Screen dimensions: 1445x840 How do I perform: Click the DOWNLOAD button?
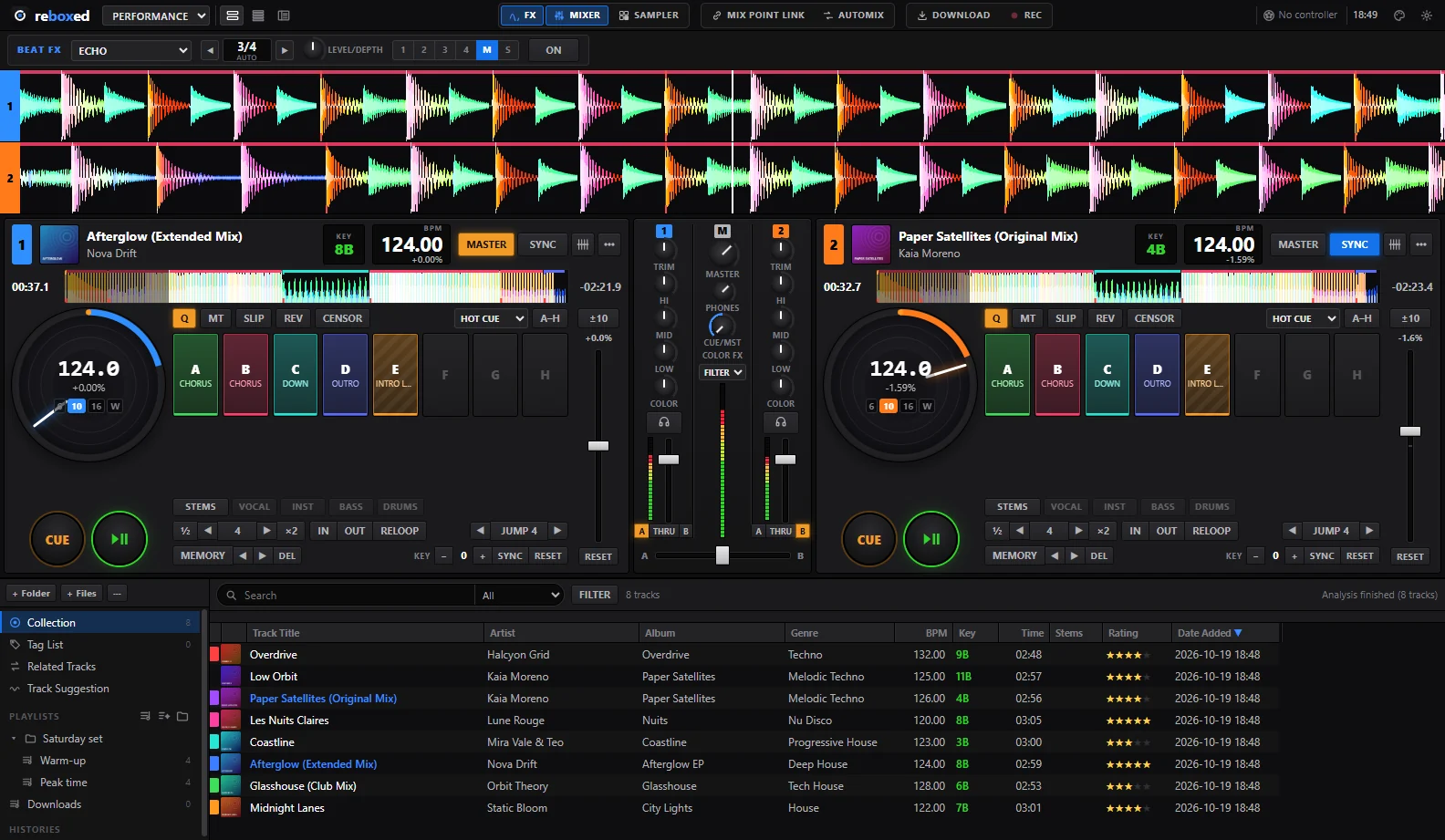(x=953, y=16)
